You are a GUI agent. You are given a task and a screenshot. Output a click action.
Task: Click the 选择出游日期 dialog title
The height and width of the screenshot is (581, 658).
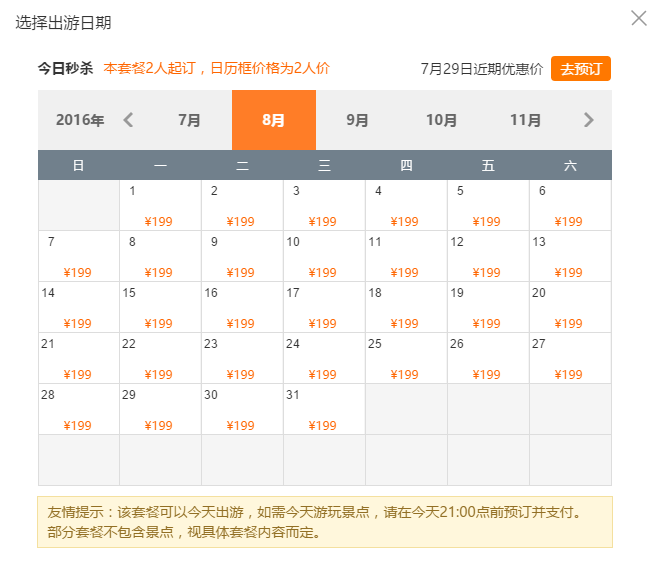click(63, 23)
